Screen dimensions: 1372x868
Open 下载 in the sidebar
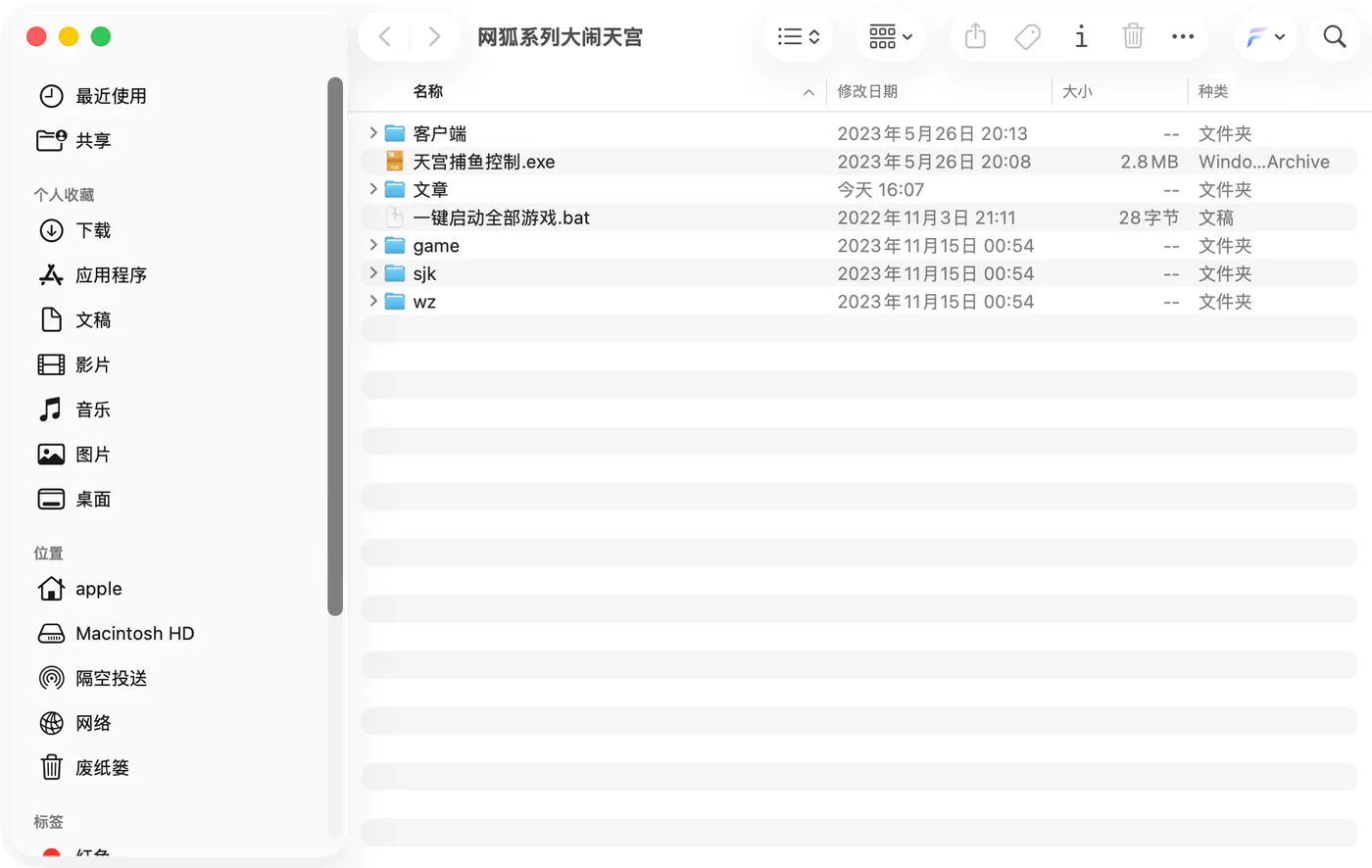point(74,230)
